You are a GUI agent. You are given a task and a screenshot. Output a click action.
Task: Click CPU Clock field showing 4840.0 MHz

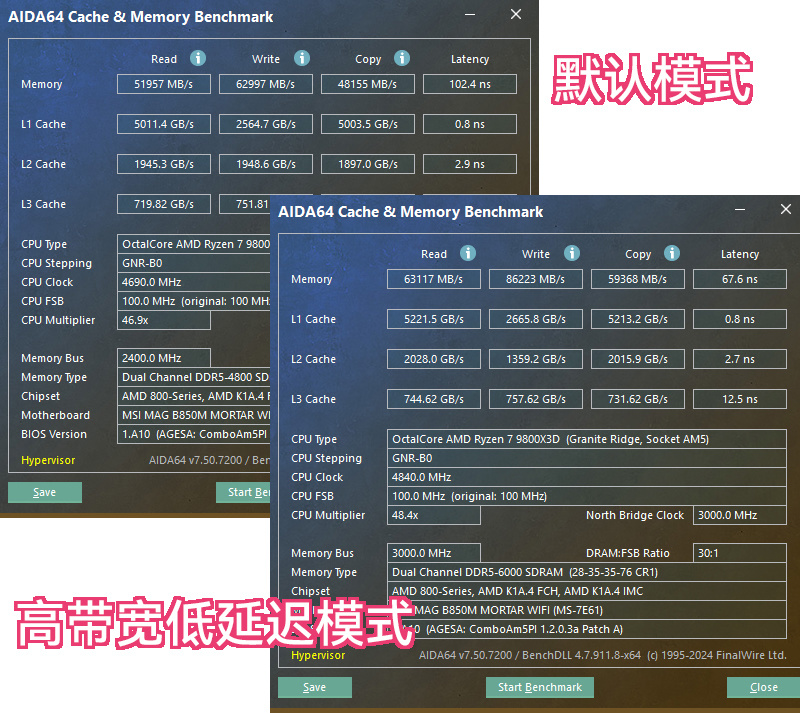tap(587, 477)
